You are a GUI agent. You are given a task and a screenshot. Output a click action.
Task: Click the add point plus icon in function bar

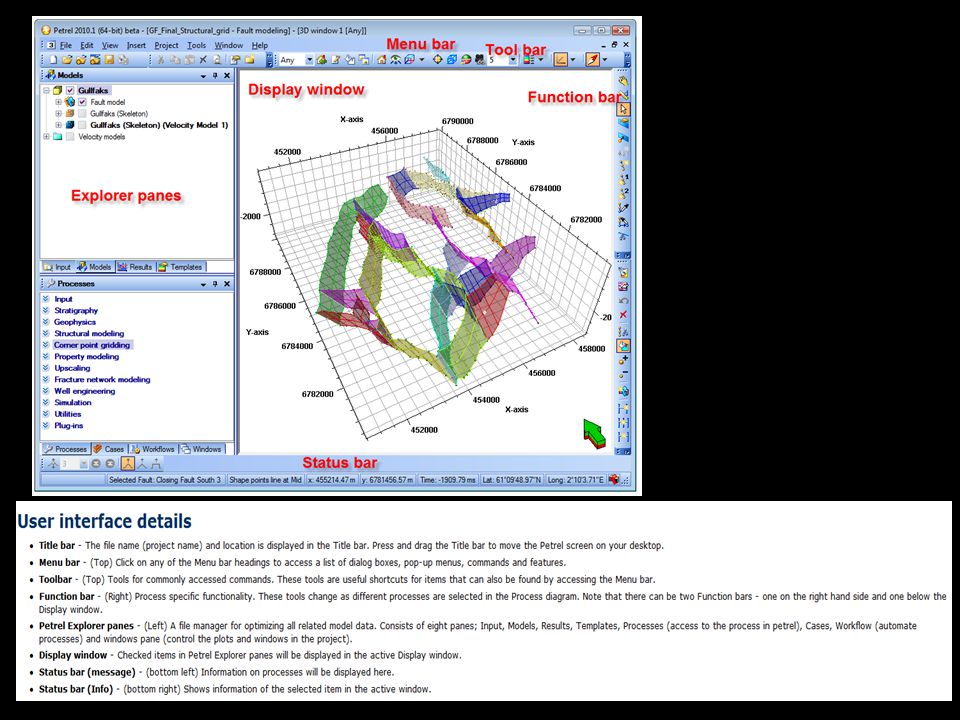tap(623, 360)
